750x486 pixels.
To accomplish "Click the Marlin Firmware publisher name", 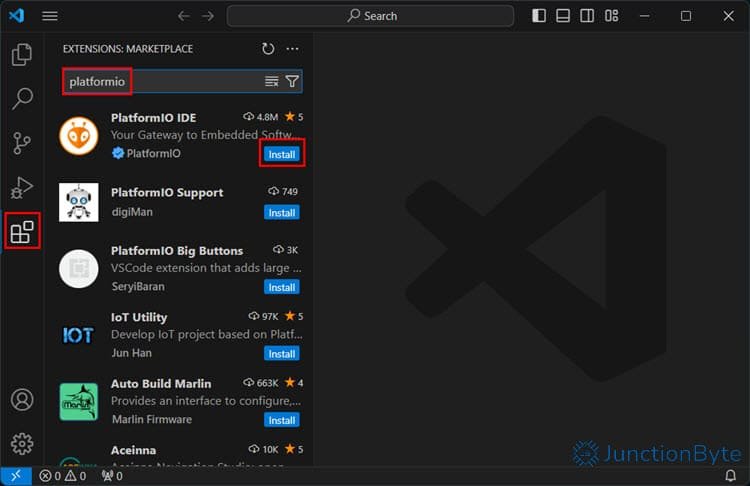I will point(152,419).
